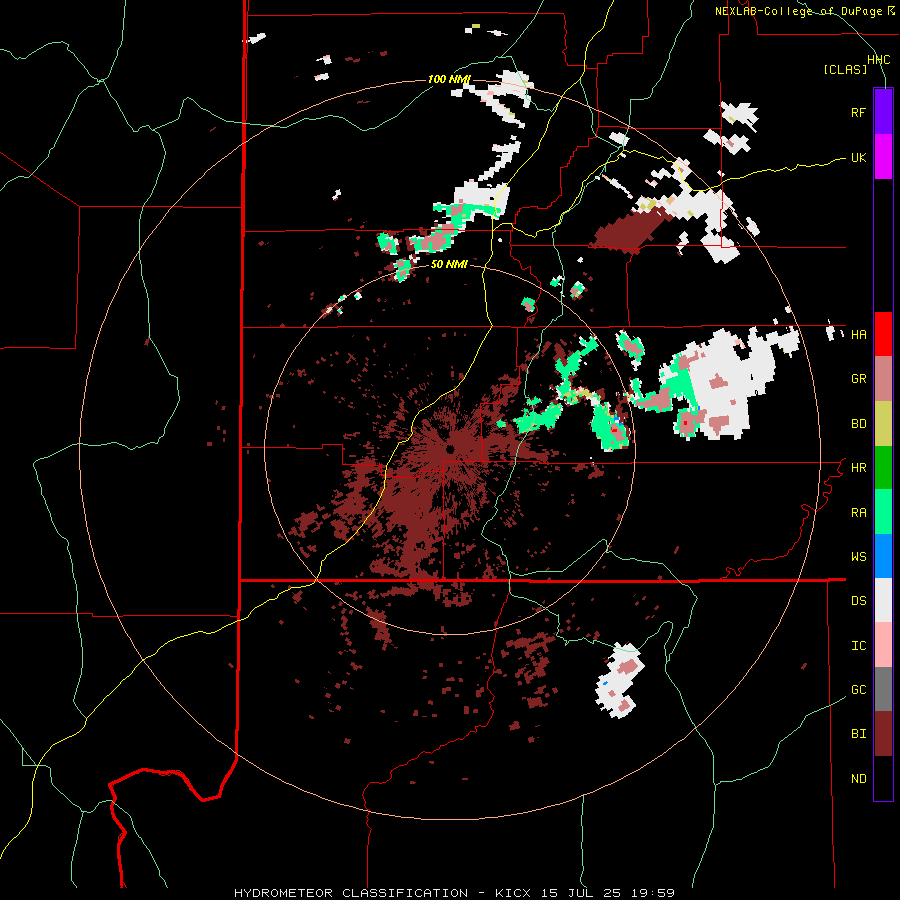Click the IC pink legend swatch
The height and width of the screenshot is (900, 900).
883,645
